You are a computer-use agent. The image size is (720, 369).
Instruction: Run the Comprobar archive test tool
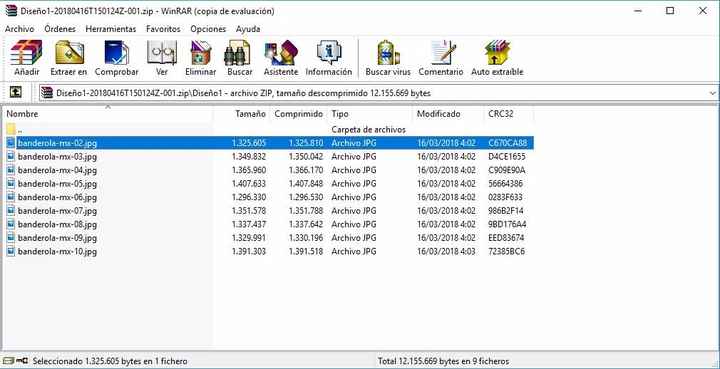[x=117, y=58]
